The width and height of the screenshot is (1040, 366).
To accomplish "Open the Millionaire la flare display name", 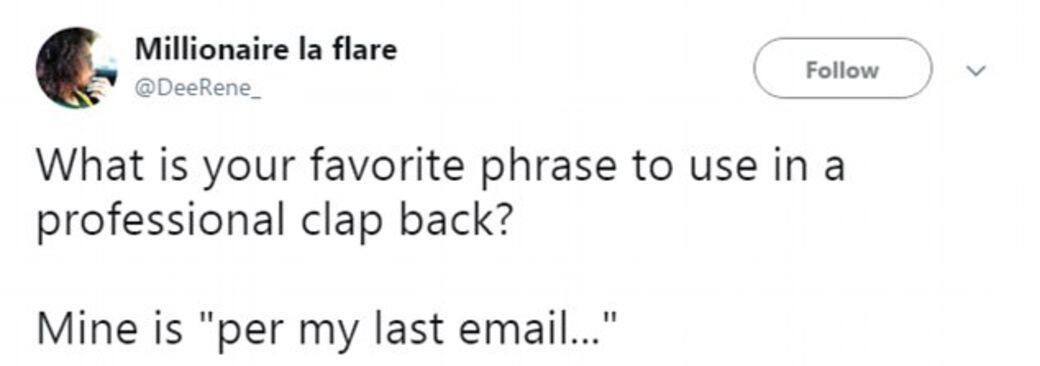I will 266,50.
